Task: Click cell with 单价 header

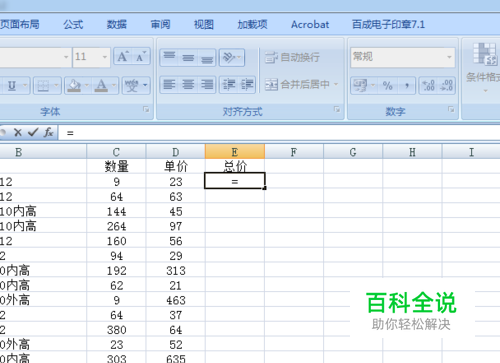Action: pyautogui.click(x=176, y=166)
